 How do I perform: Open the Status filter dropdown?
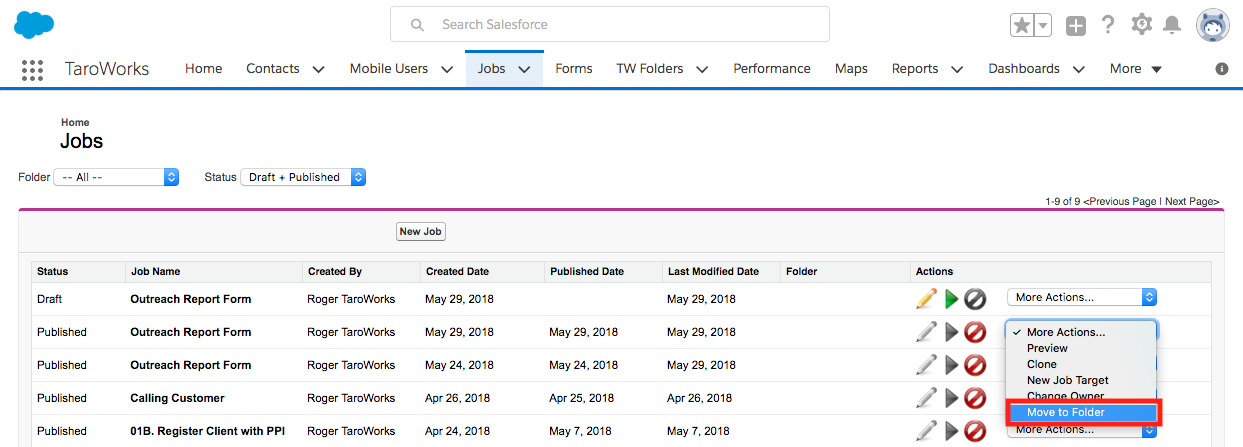click(x=303, y=177)
